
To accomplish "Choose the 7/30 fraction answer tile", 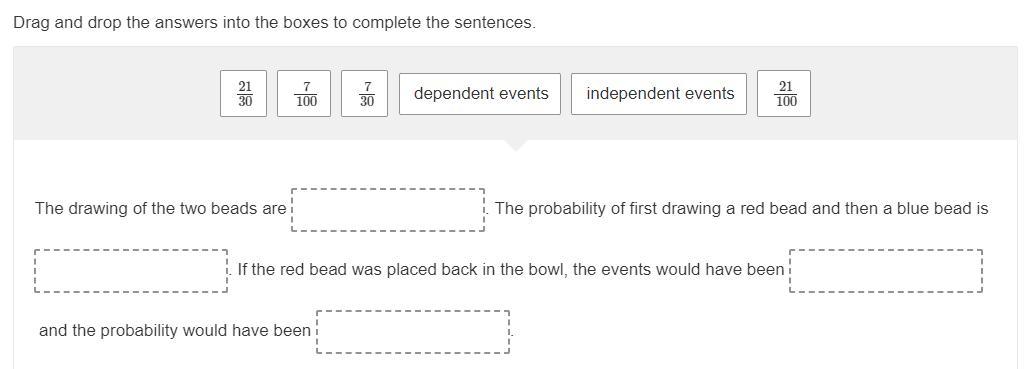I will pos(364,94).
